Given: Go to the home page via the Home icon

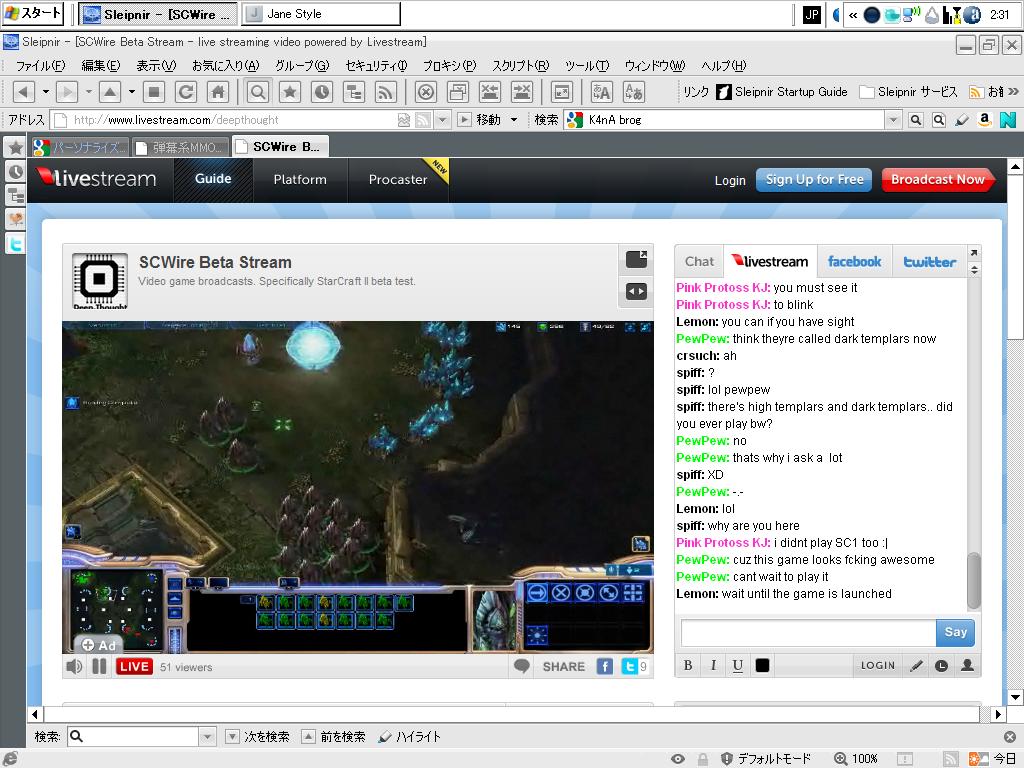Looking at the screenshot, I should click(217, 92).
